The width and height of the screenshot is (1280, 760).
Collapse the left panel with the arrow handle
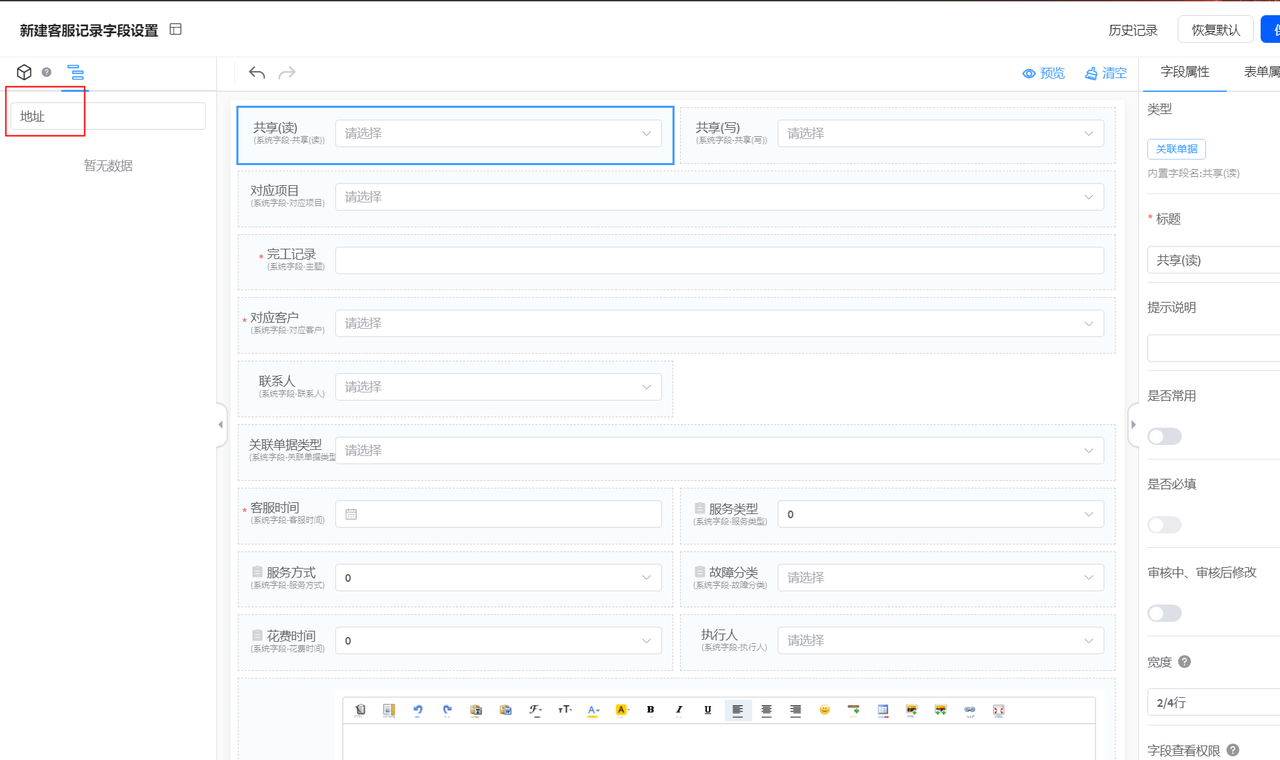(x=221, y=425)
